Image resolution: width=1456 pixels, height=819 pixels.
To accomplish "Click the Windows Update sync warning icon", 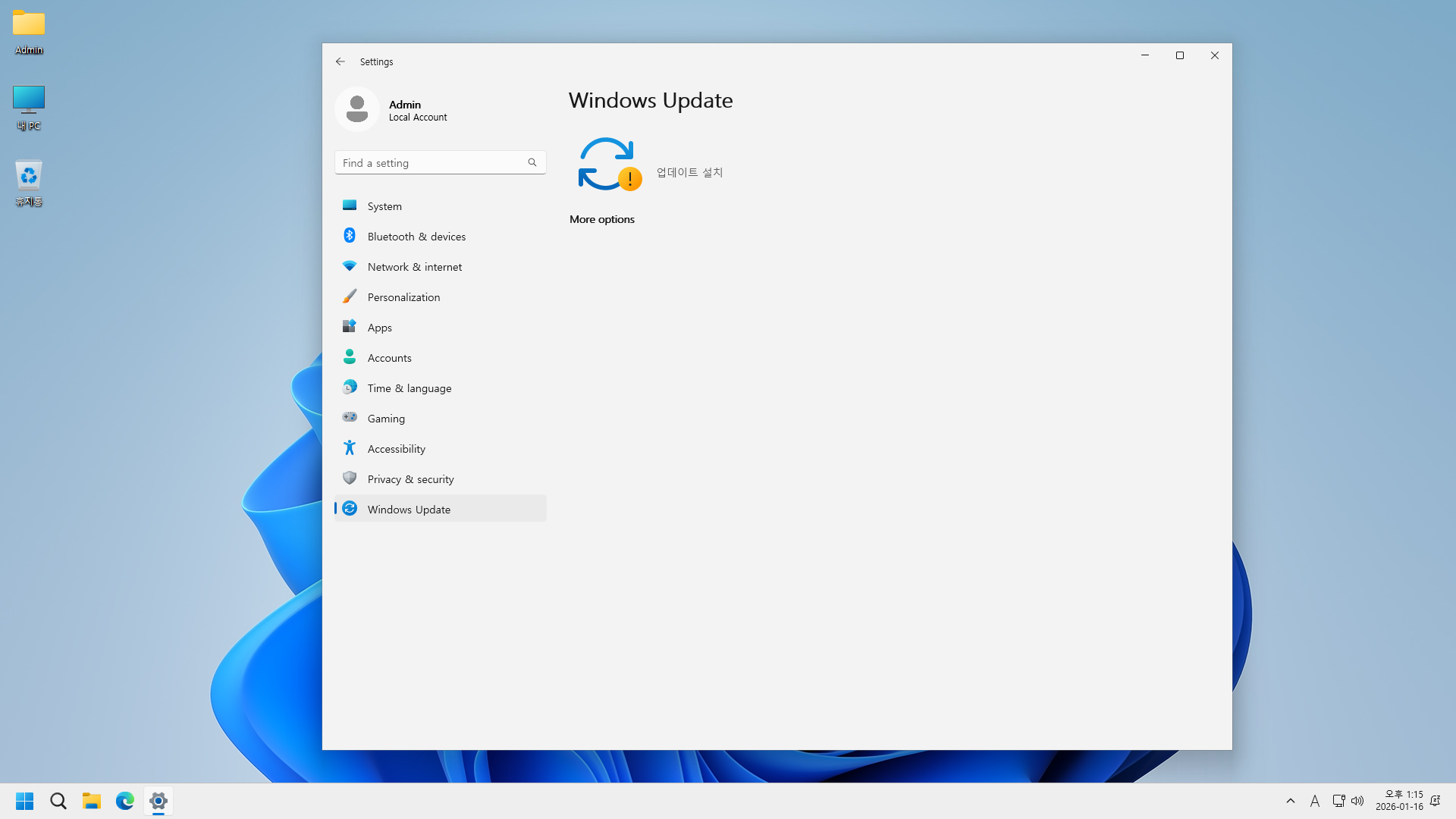I will pyautogui.click(x=609, y=164).
